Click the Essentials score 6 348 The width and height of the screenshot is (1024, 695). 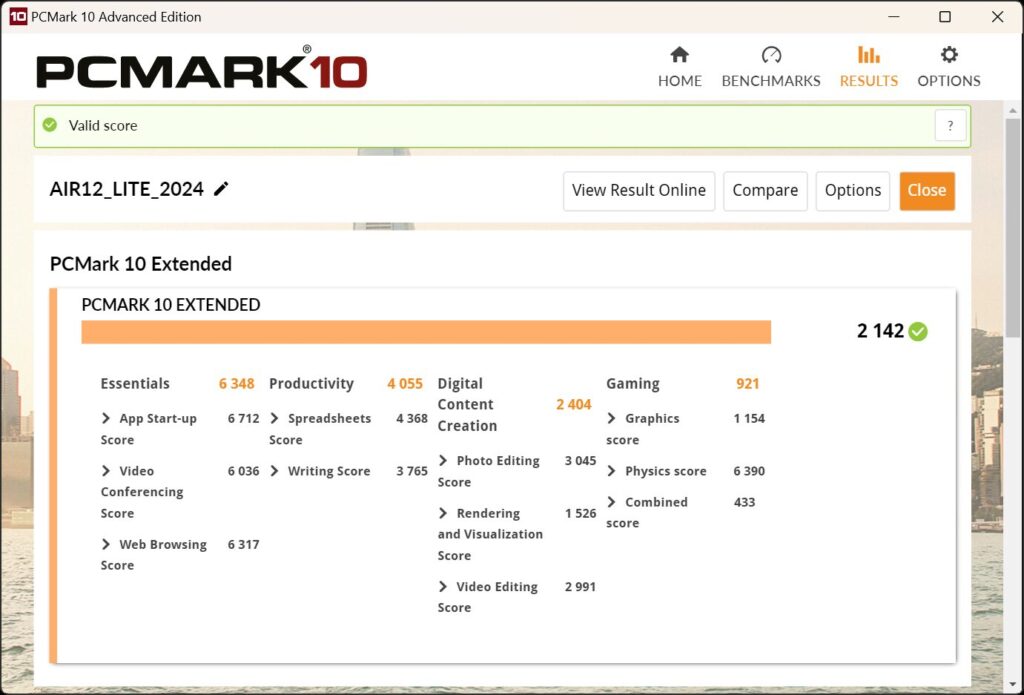[x=236, y=383]
